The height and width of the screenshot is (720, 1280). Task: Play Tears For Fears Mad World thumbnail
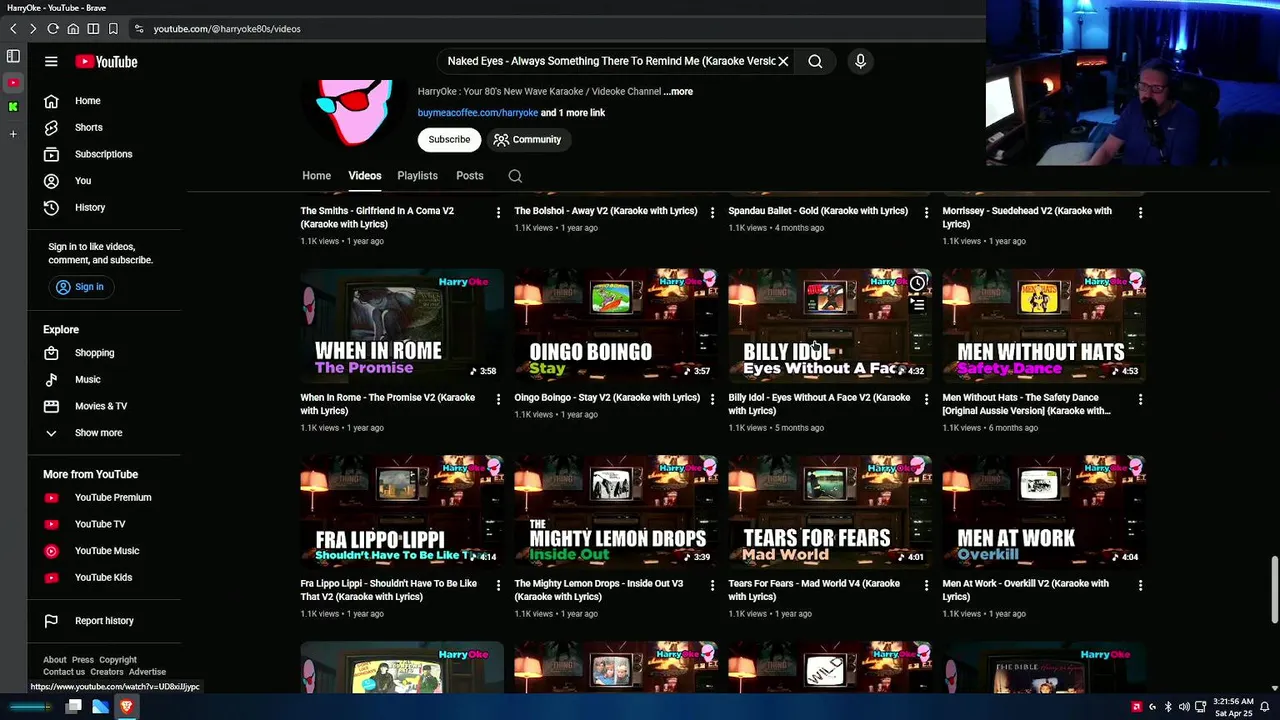click(830, 511)
